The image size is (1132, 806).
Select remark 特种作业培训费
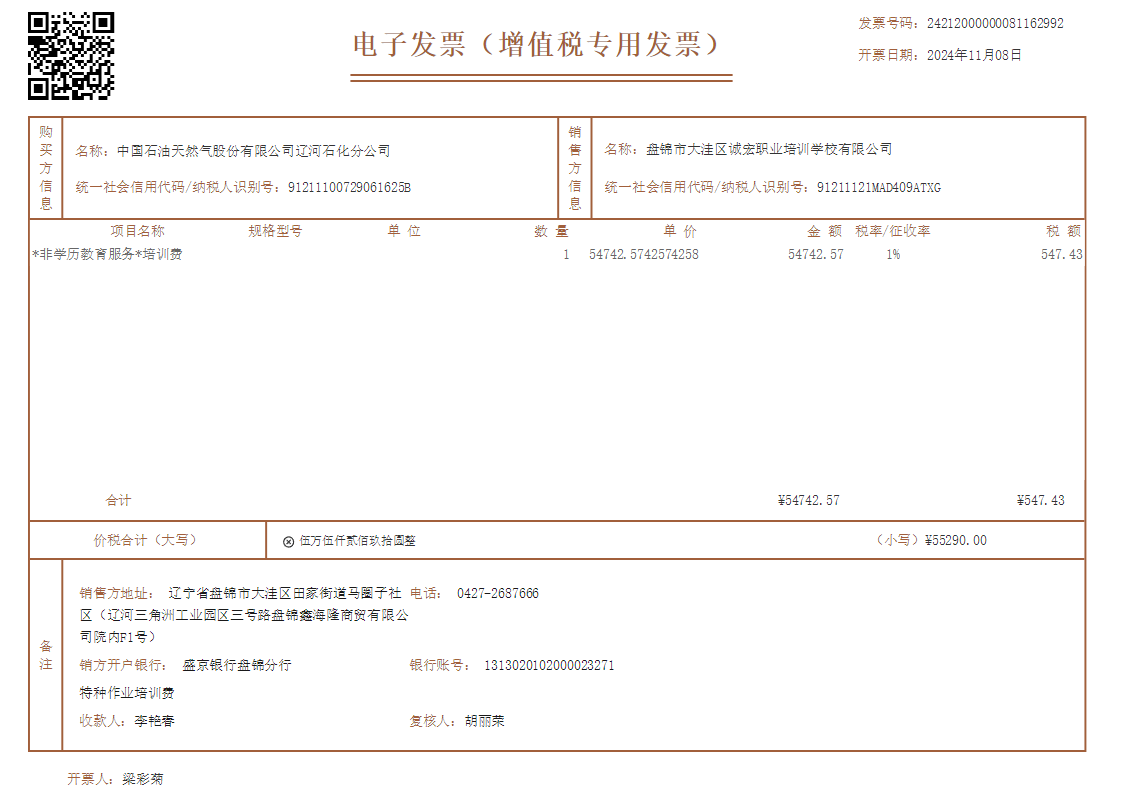point(127,693)
